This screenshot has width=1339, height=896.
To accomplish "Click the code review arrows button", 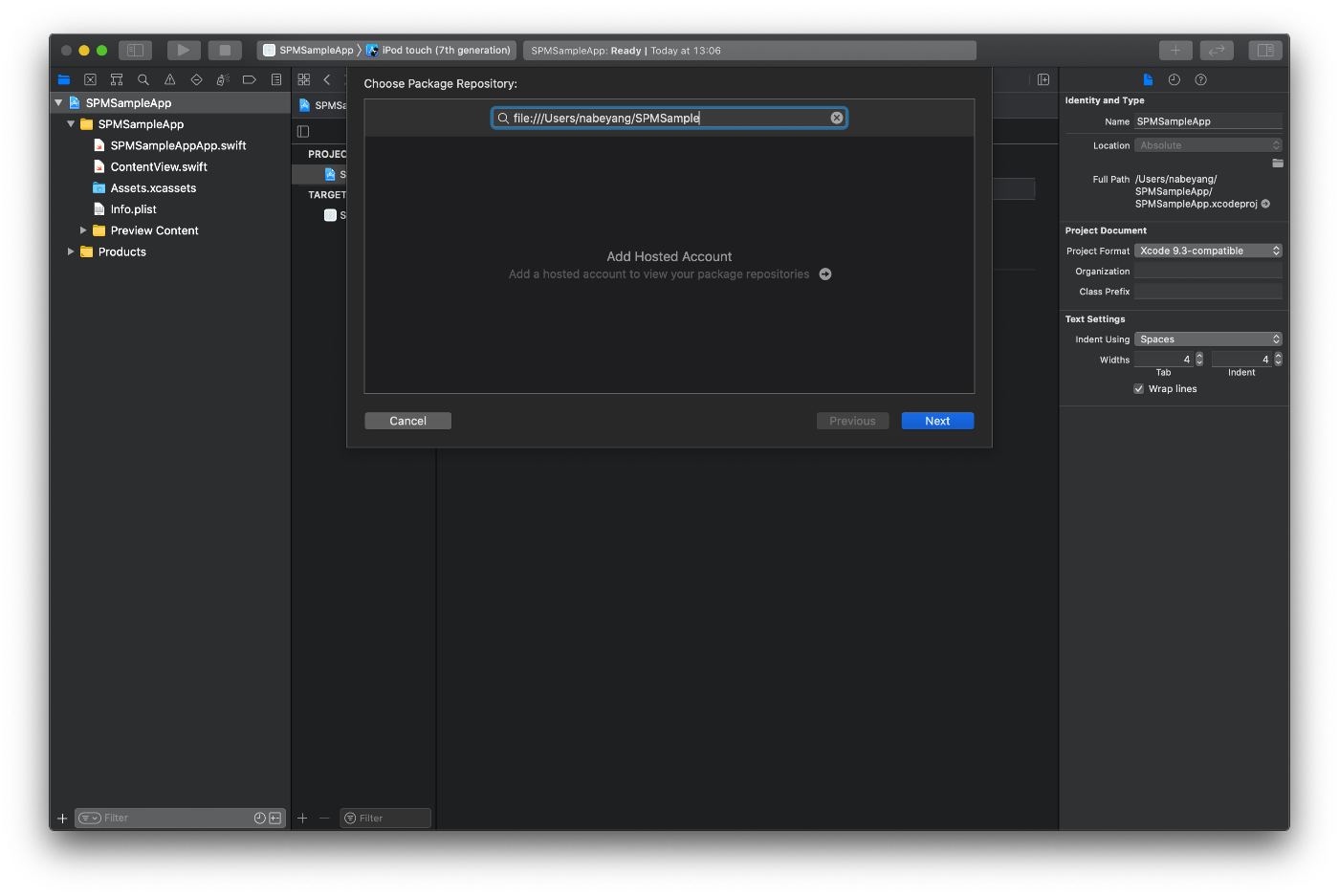I will (x=1217, y=50).
